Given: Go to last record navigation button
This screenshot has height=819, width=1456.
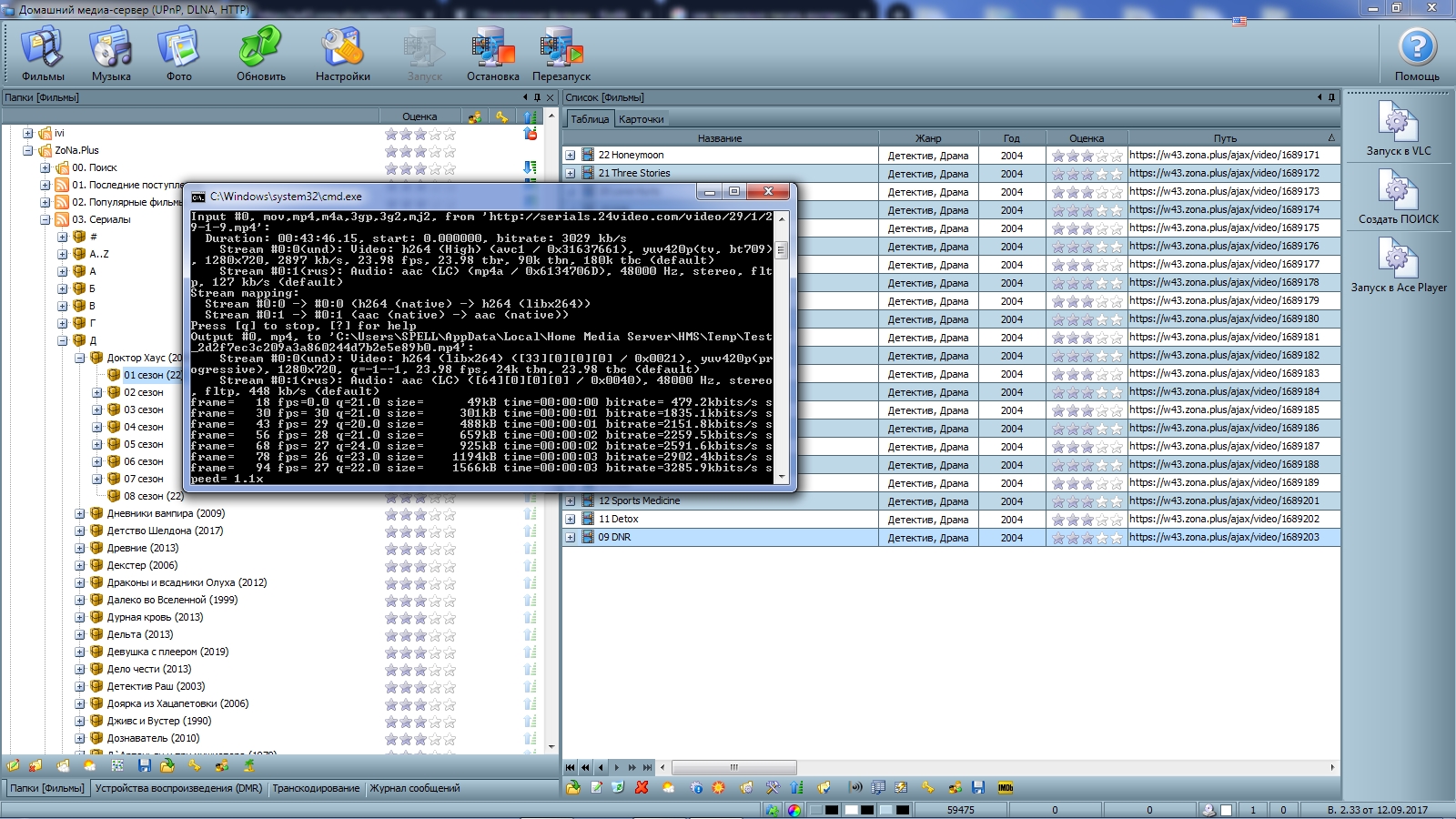Looking at the screenshot, I should [647, 767].
